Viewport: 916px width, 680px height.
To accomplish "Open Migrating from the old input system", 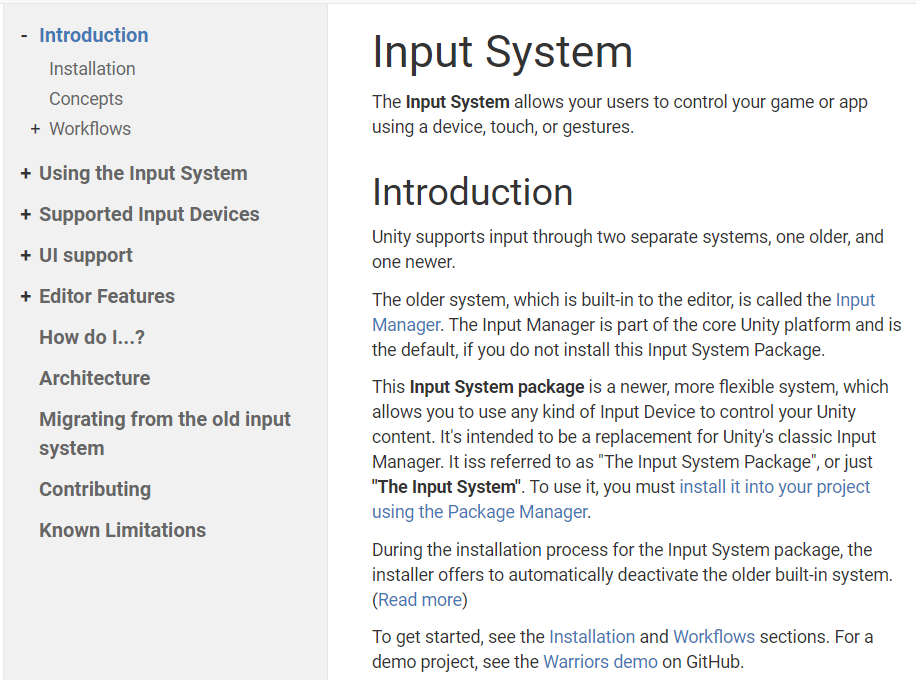I will (165, 433).
